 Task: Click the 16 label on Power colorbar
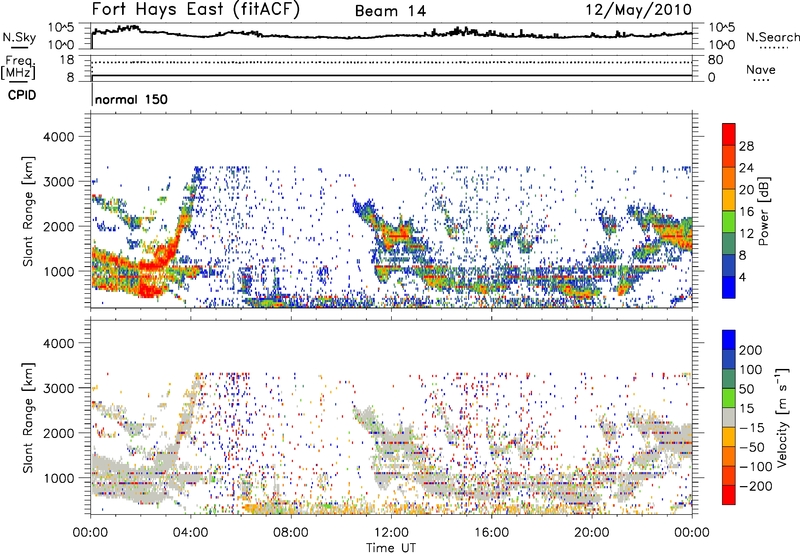click(746, 212)
